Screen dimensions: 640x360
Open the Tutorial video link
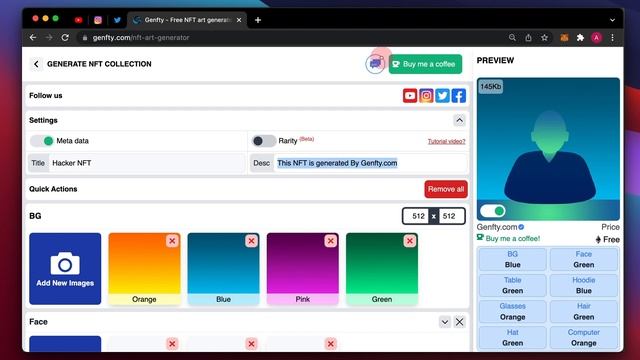click(x=447, y=141)
